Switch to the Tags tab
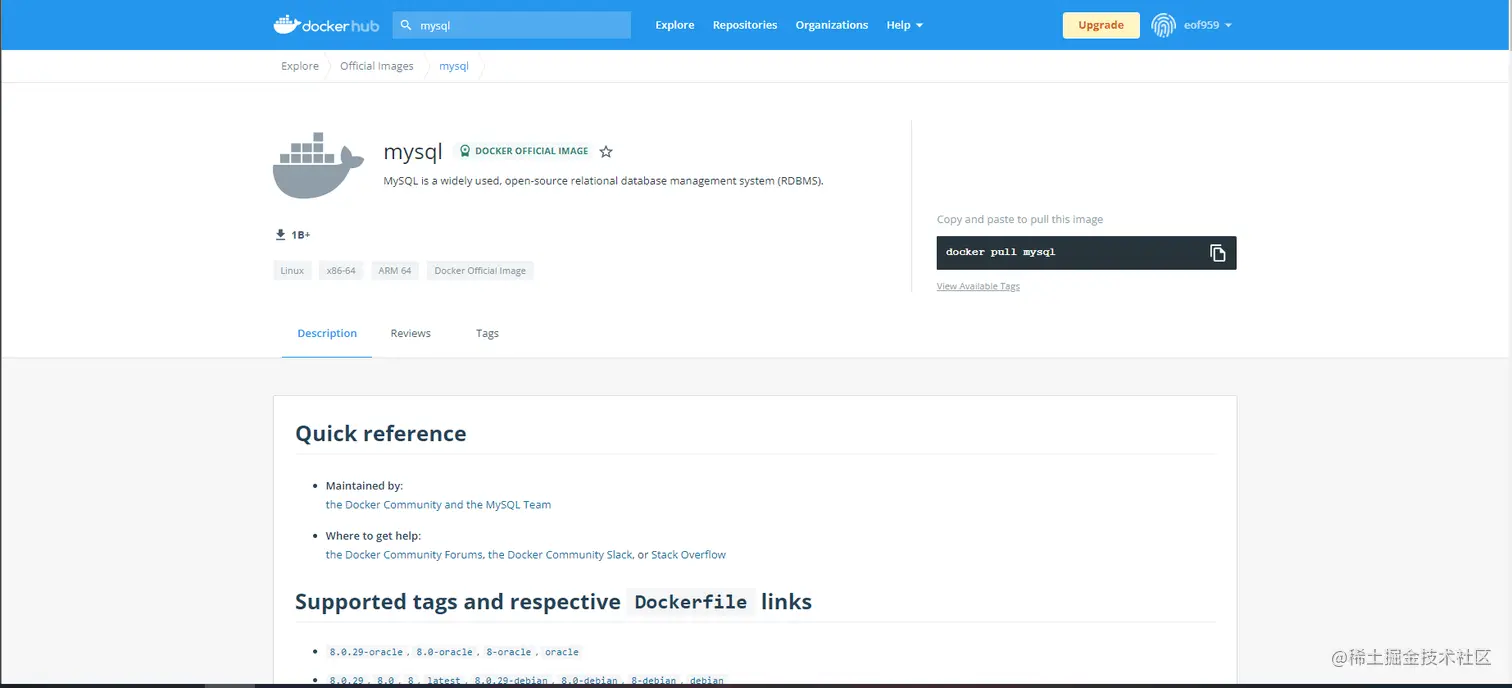The image size is (1512, 688). point(487,333)
